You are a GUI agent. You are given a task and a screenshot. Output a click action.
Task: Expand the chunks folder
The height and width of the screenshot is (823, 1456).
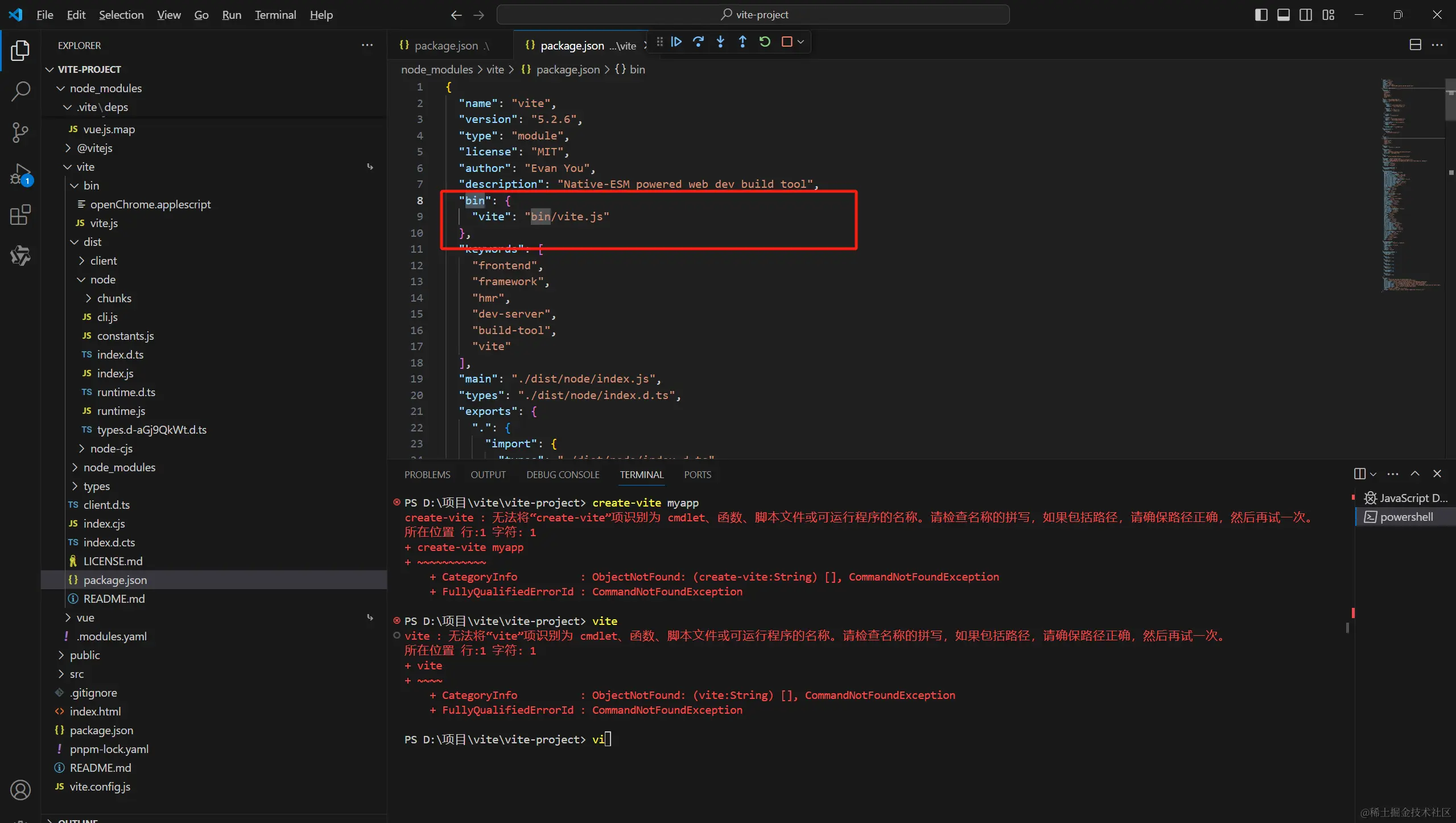(114, 298)
